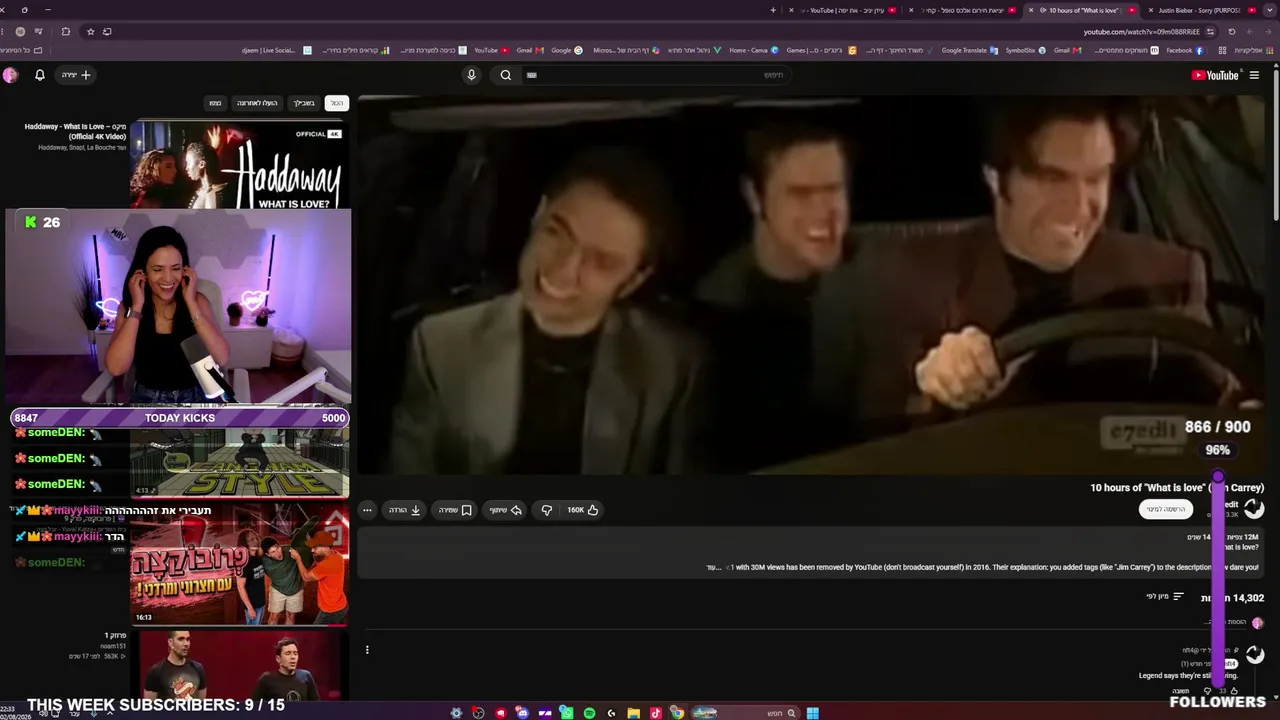Open the Home - Canva bookmark
The height and width of the screenshot is (720, 1280).
point(754,50)
